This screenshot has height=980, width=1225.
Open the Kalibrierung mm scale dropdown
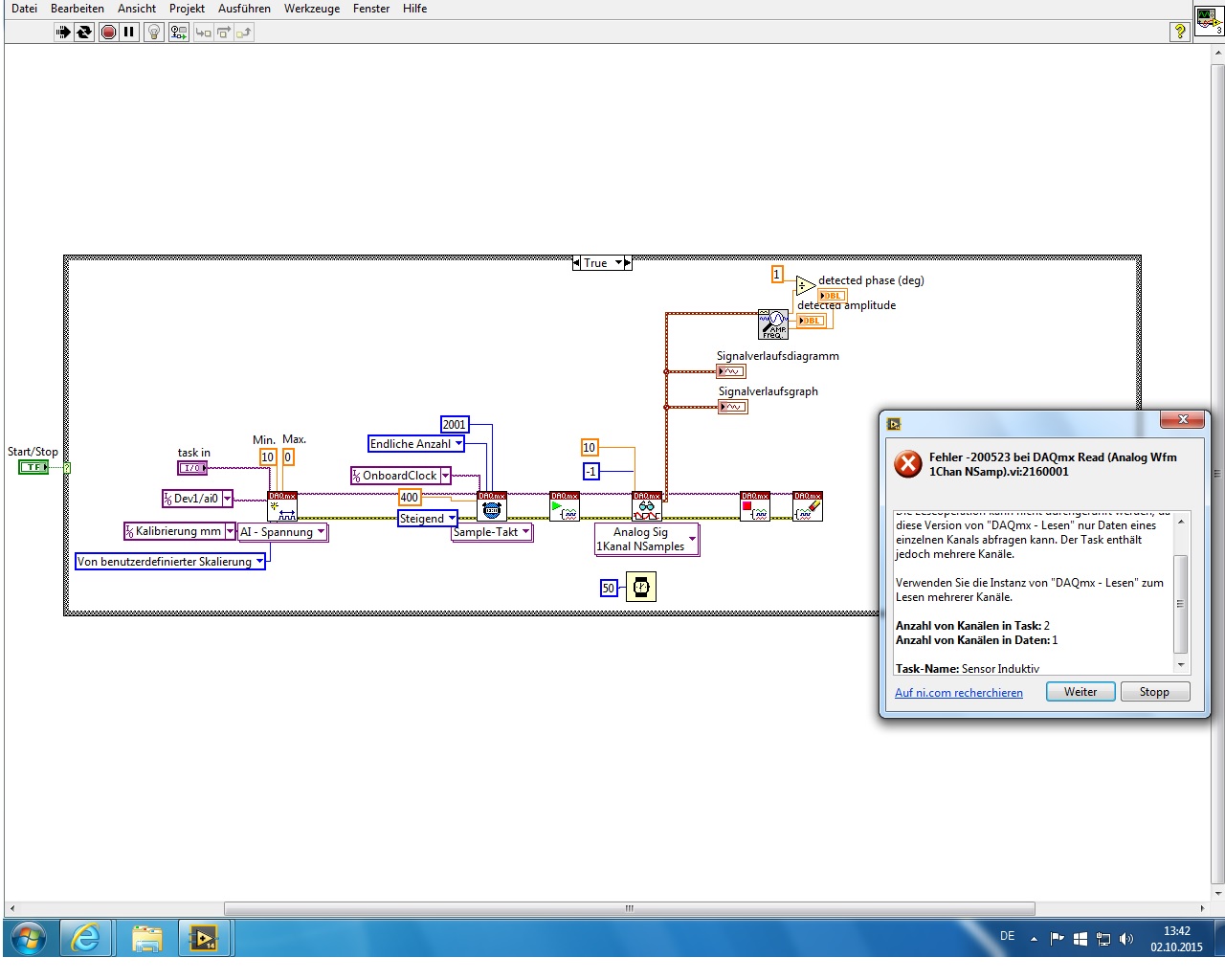[x=230, y=531]
